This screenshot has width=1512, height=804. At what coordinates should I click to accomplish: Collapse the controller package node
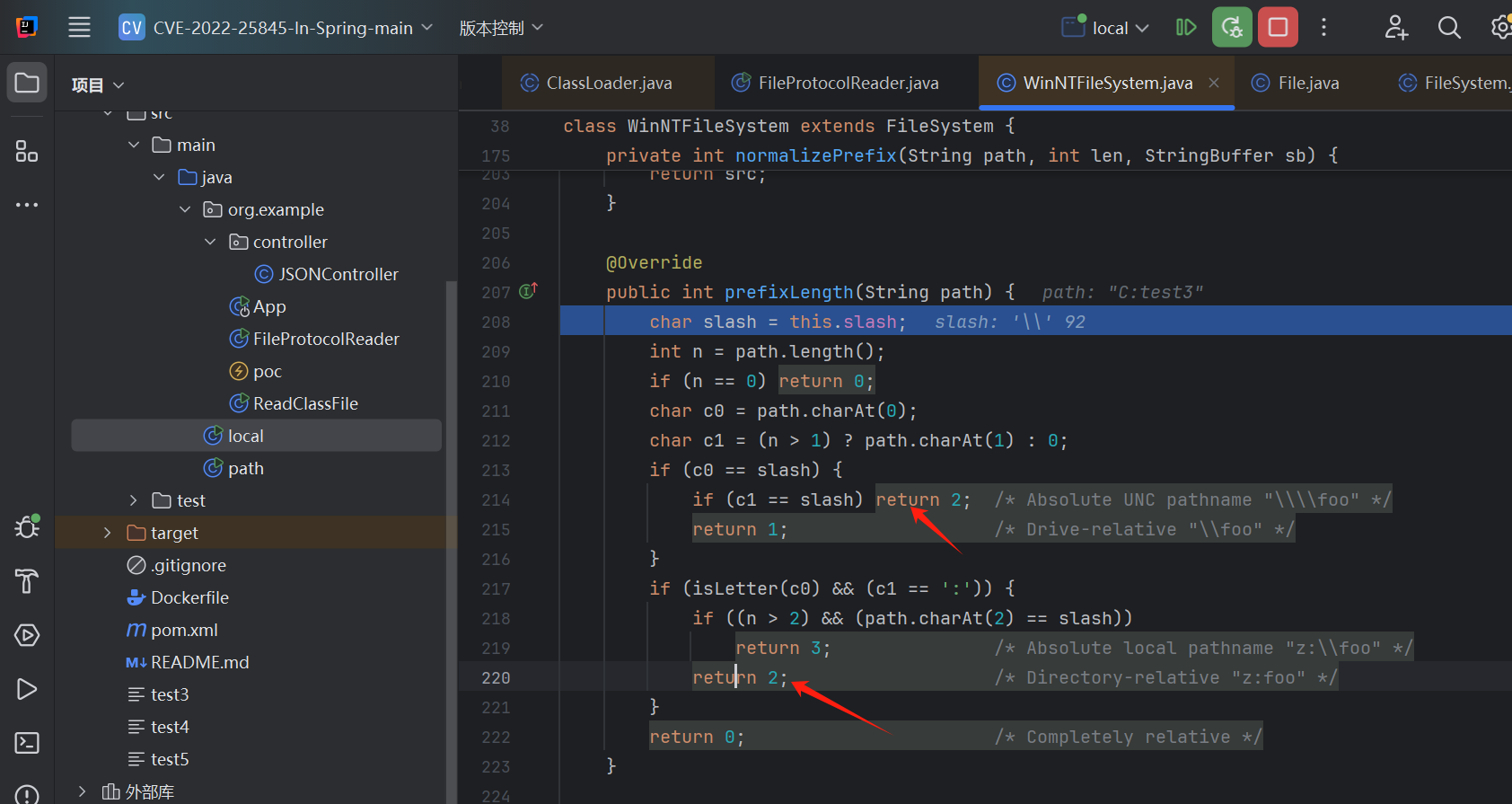(210, 242)
